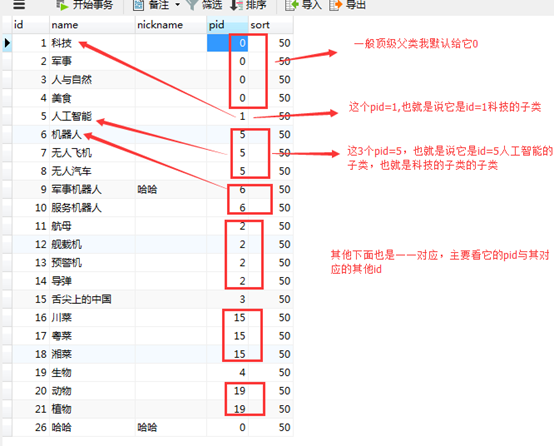The height and width of the screenshot is (446, 554).
Task: Click the name column header
Action: tap(93, 25)
